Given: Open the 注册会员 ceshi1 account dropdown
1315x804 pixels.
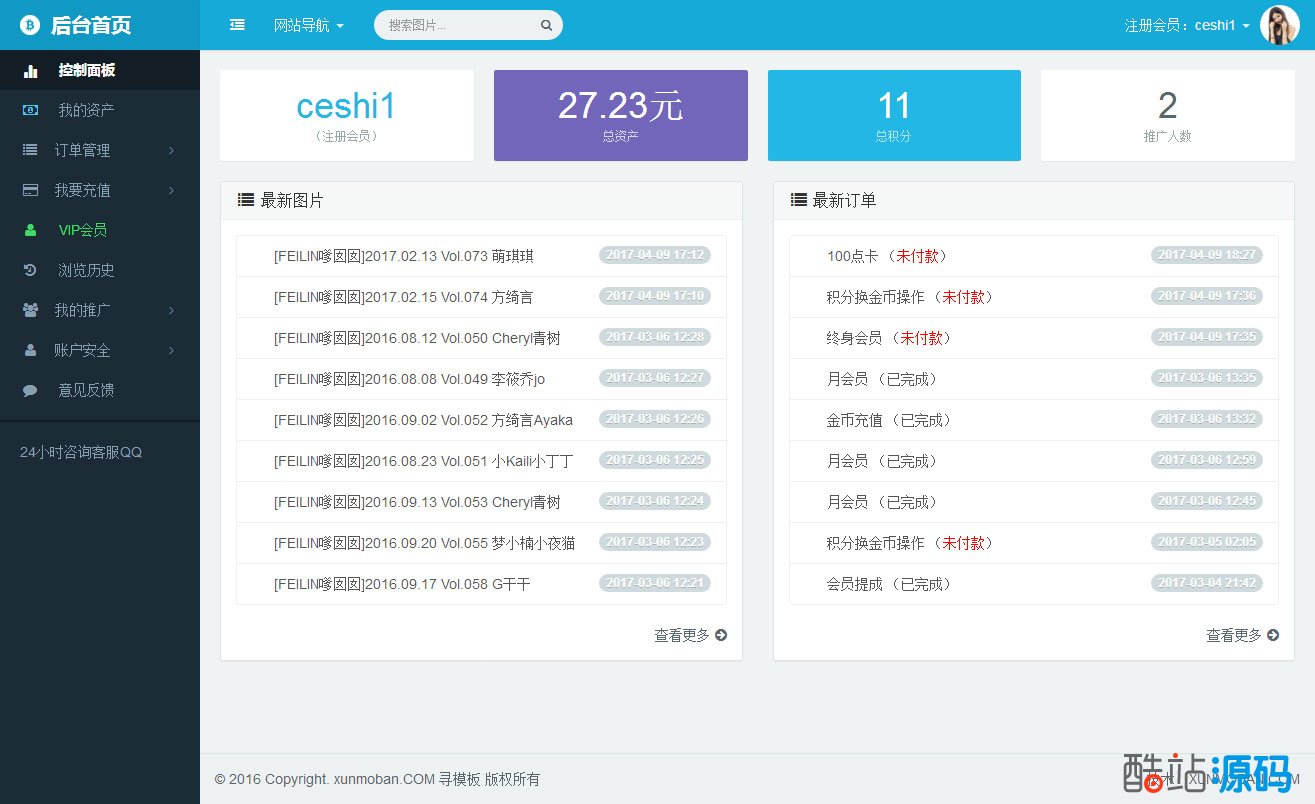Looking at the screenshot, I should (x=1186, y=25).
